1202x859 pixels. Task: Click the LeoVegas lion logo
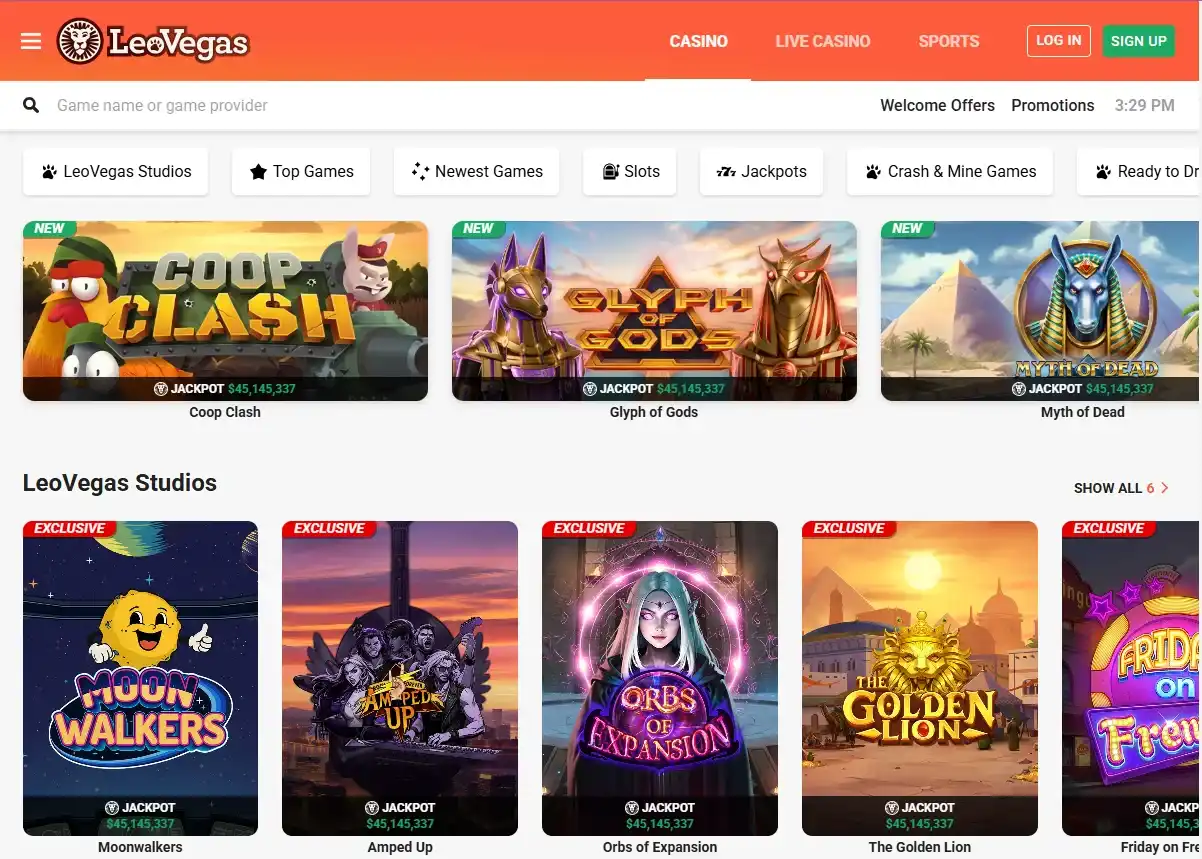pyautogui.click(x=153, y=42)
